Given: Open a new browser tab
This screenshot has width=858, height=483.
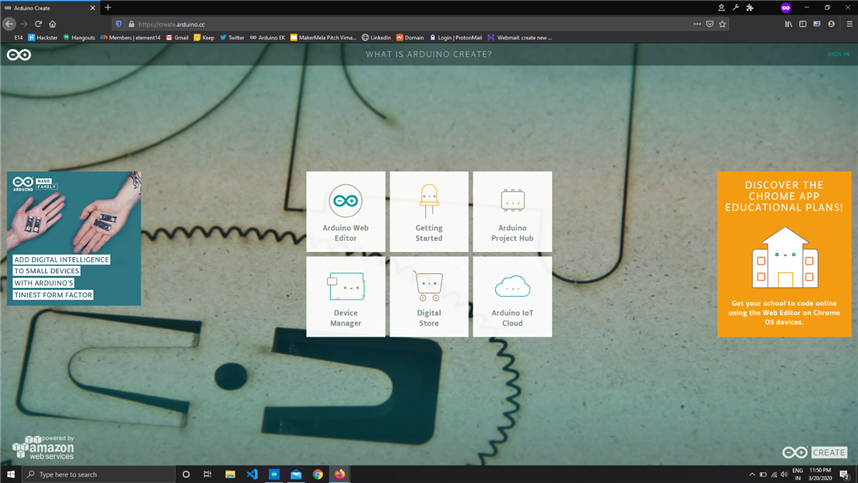Looking at the screenshot, I should pyautogui.click(x=108, y=8).
